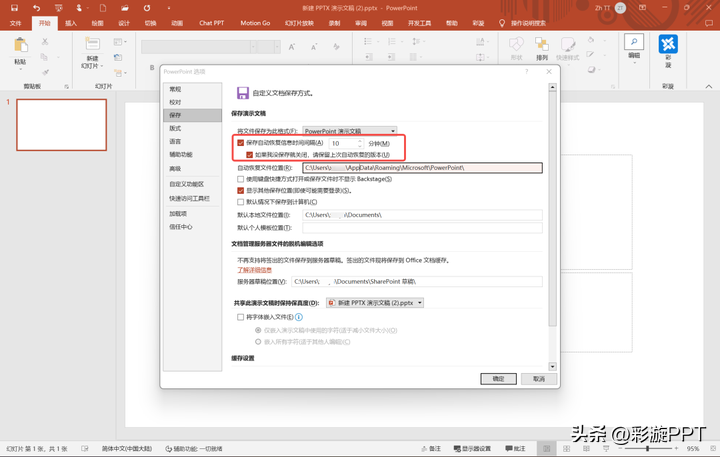
Task: Enable the embed fonts in file checkbox
Action: tap(240, 317)
